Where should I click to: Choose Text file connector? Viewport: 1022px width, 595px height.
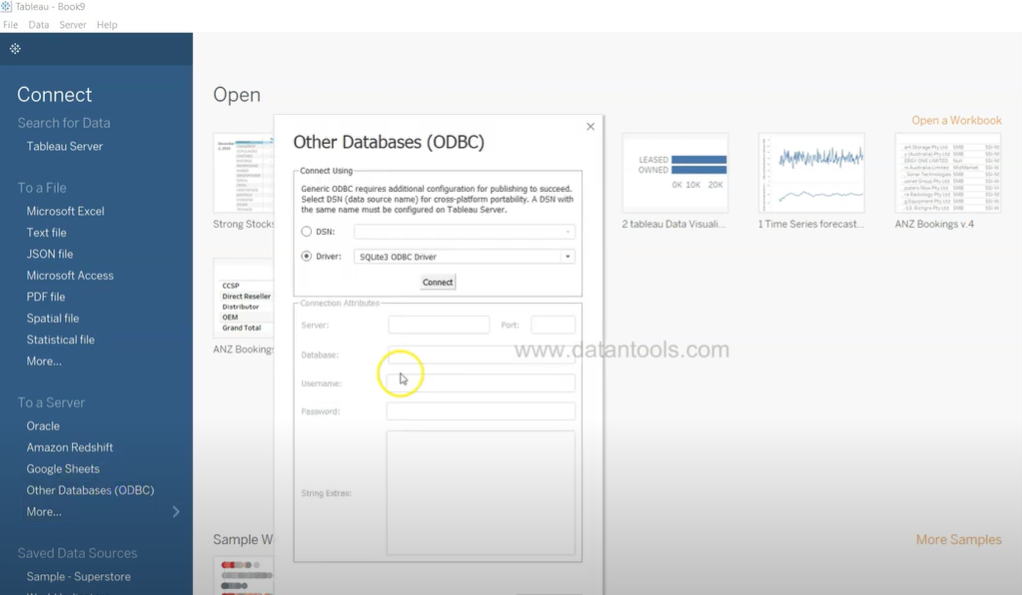coord(46,233)
